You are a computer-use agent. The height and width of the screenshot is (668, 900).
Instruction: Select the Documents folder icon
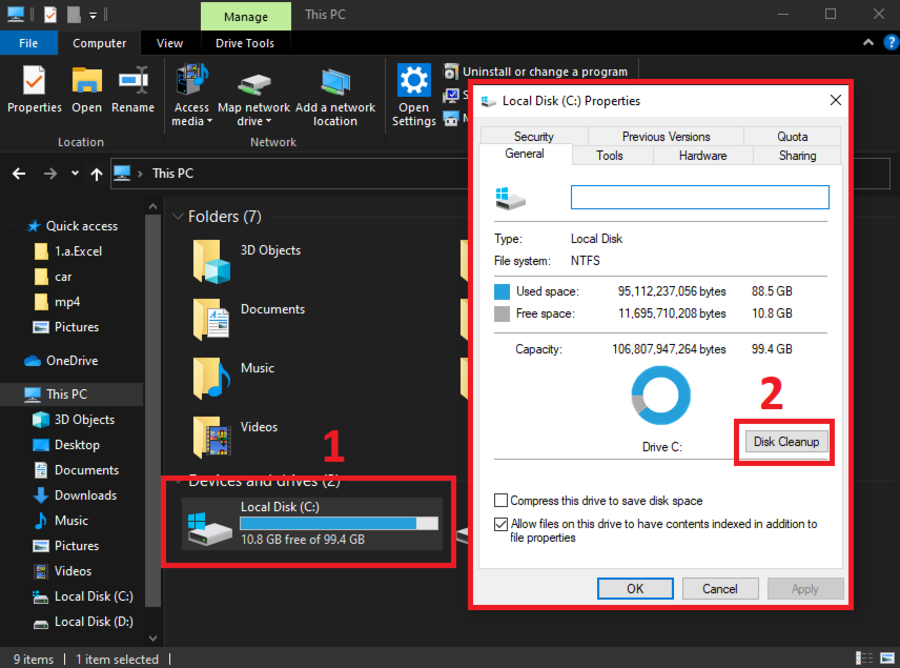click(211, 320)
